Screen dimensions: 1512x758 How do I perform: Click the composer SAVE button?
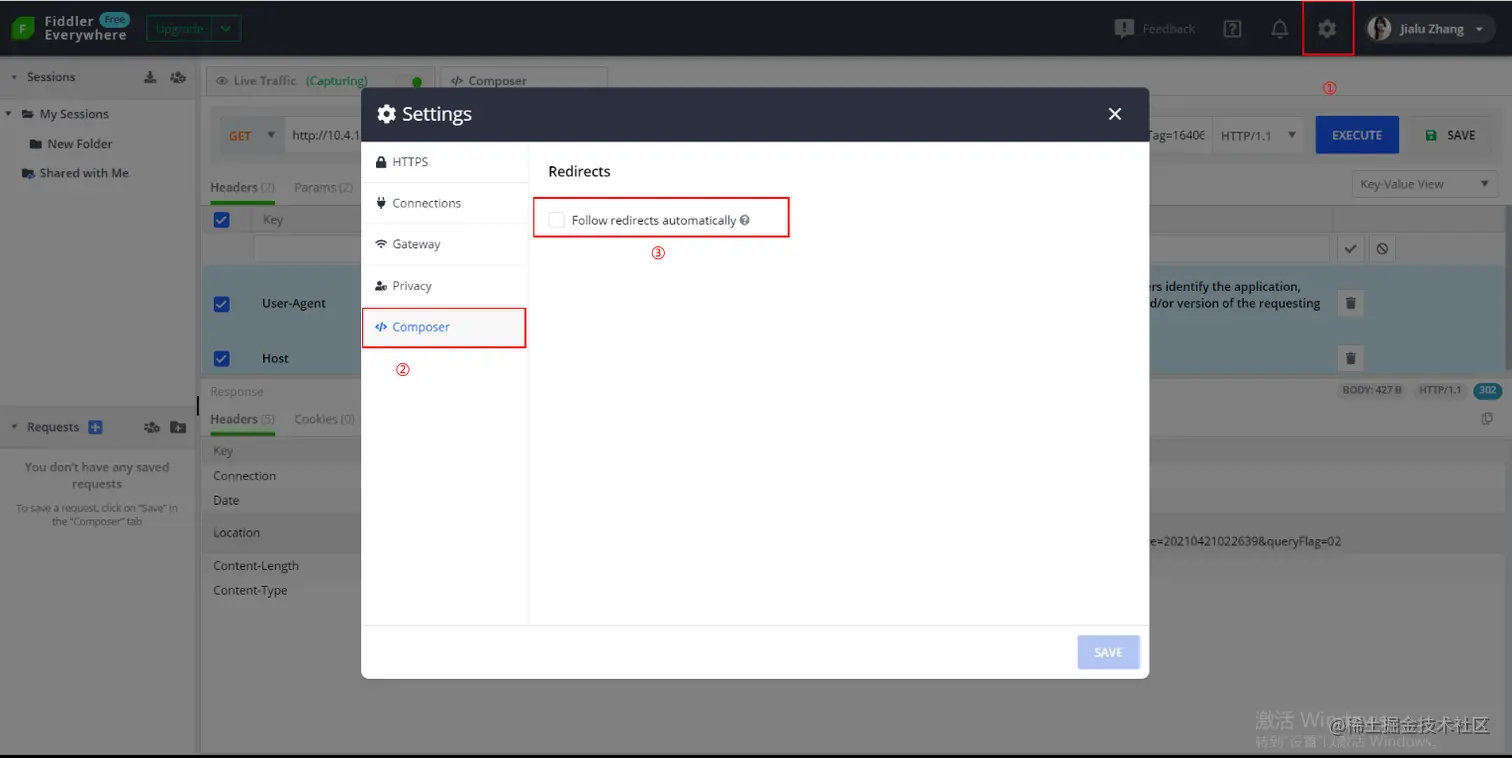[1450, 135]
